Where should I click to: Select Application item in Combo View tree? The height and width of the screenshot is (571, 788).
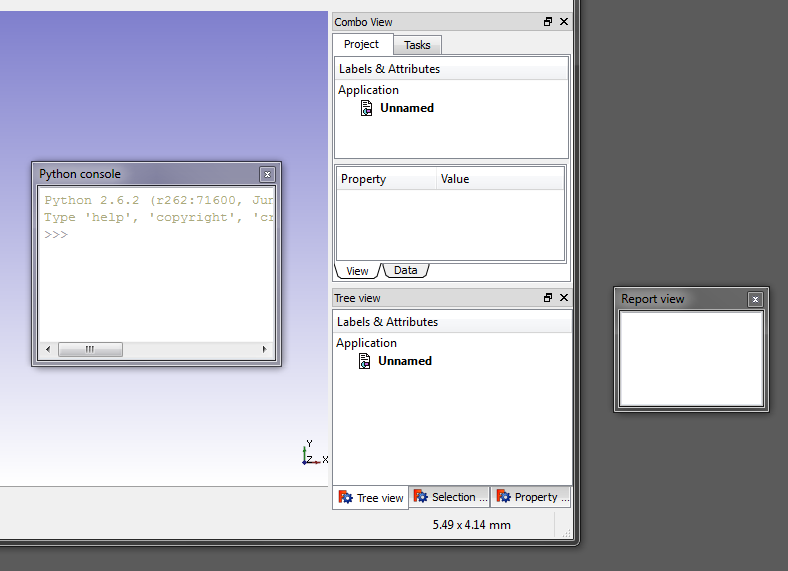pyautogui.click(x=368, y=90)
